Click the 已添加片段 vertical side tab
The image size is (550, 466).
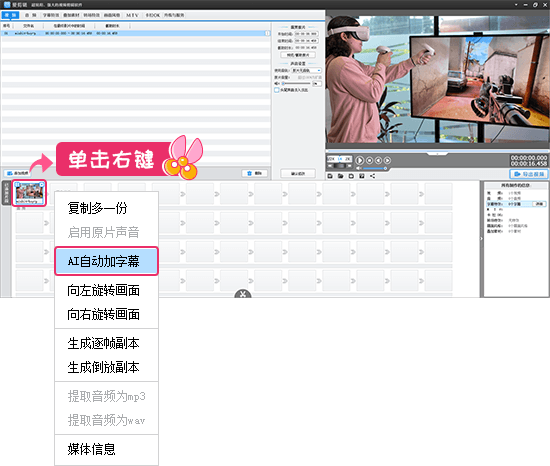click(6, 193)
